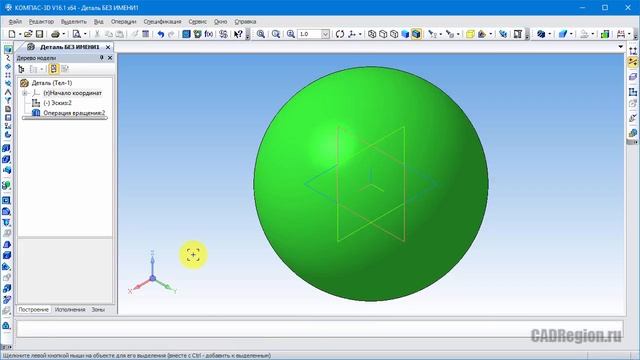
Task: Select Эскиз:2 in the model tree
Action: [57, 103]
